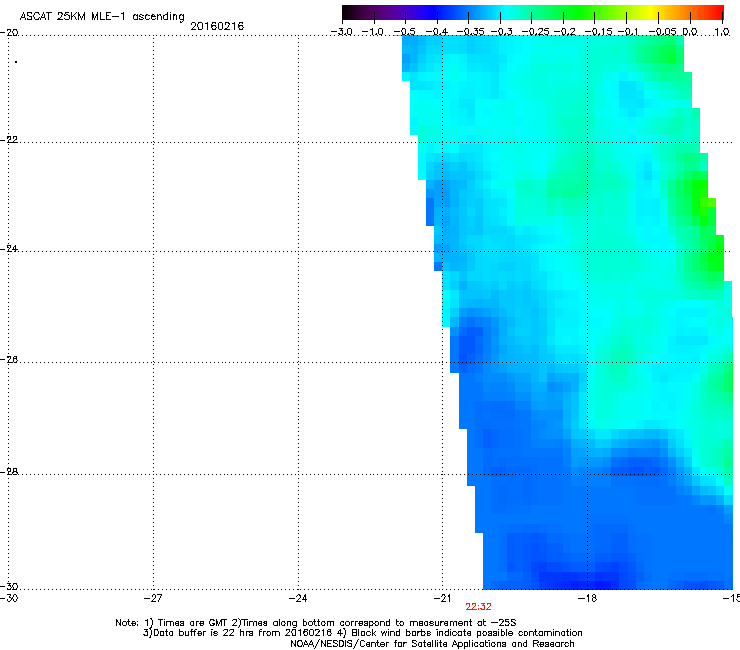Select the date label 20160216
740x650 pixels.
tap(217, 26)
